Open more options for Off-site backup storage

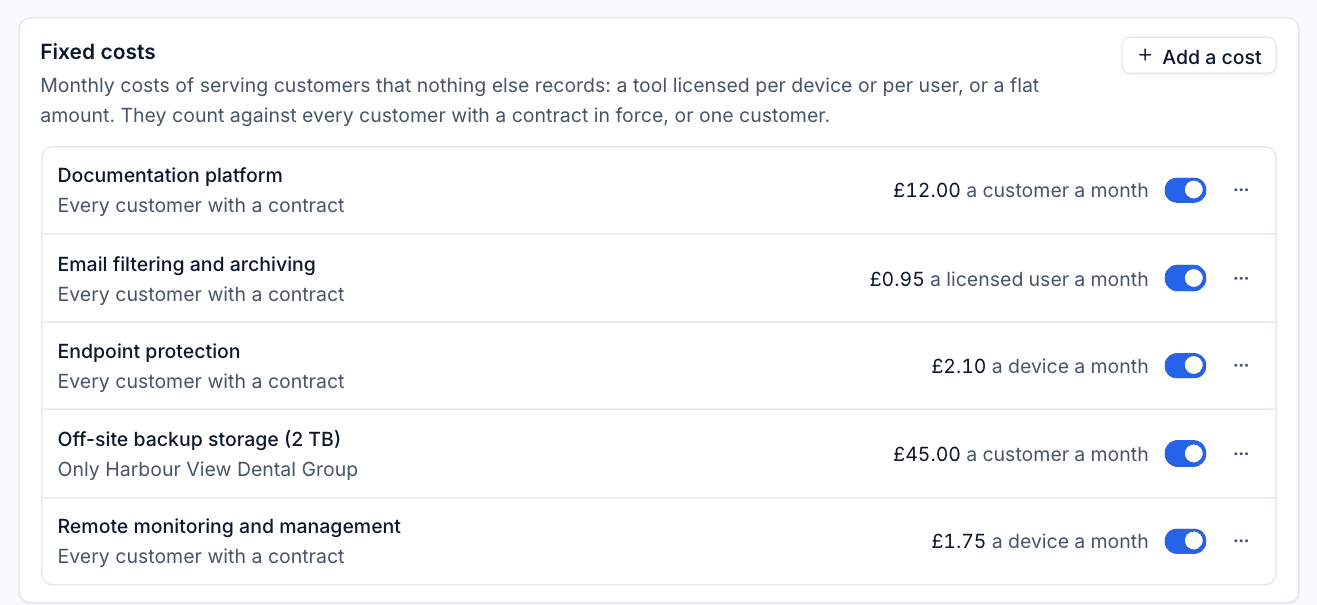[1241, 454]
